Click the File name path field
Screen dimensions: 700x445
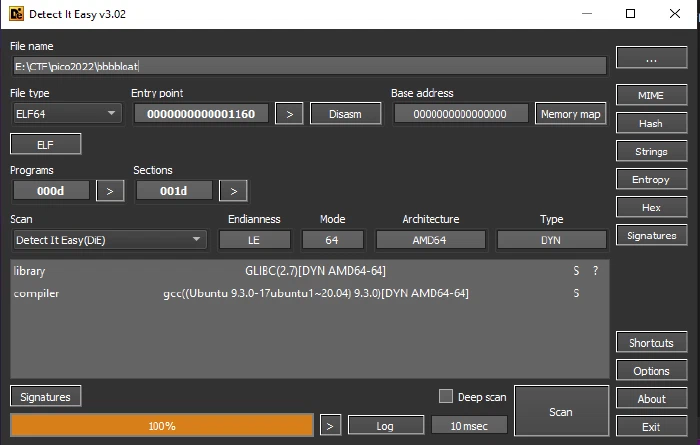tap(309, 66)
